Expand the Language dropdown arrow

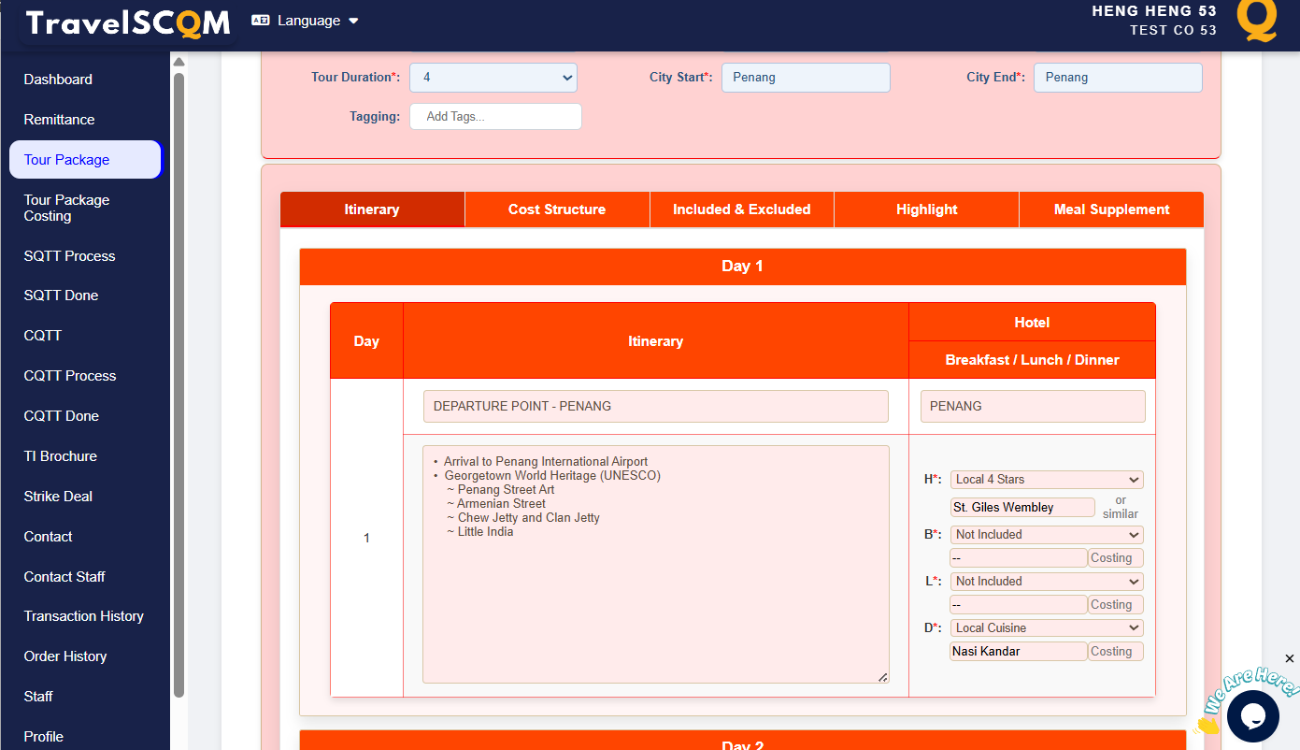pyautogui.click(x=353, y=21)
